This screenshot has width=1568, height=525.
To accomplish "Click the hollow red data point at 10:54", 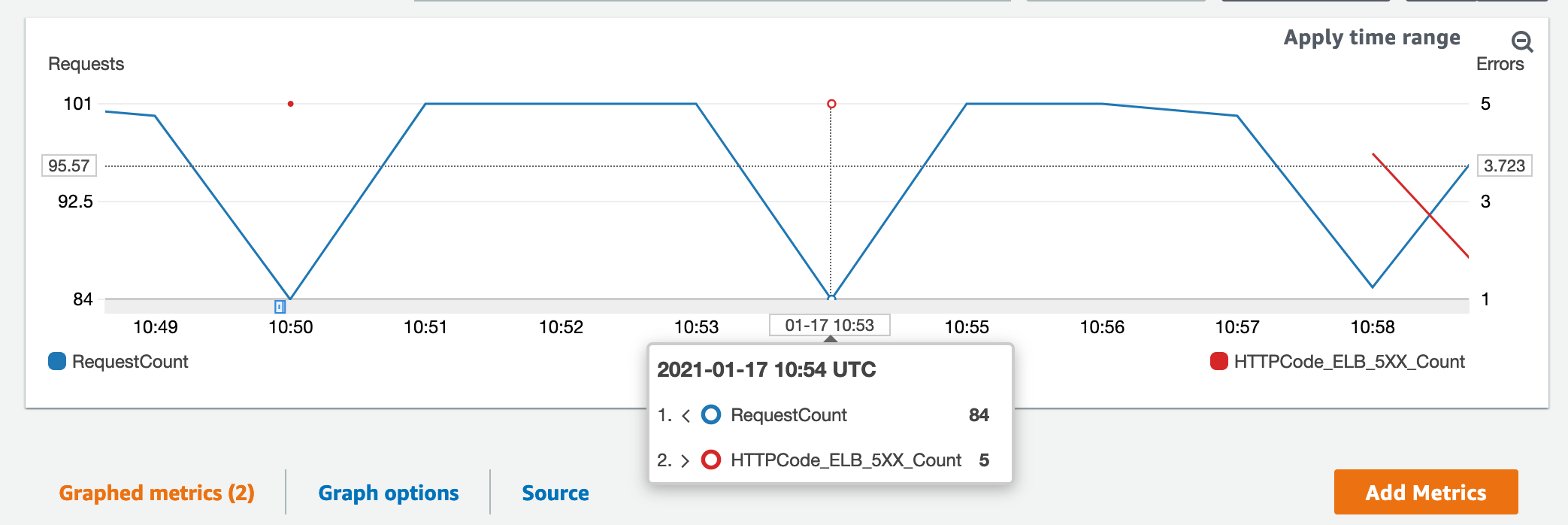I will pos(831,104).
